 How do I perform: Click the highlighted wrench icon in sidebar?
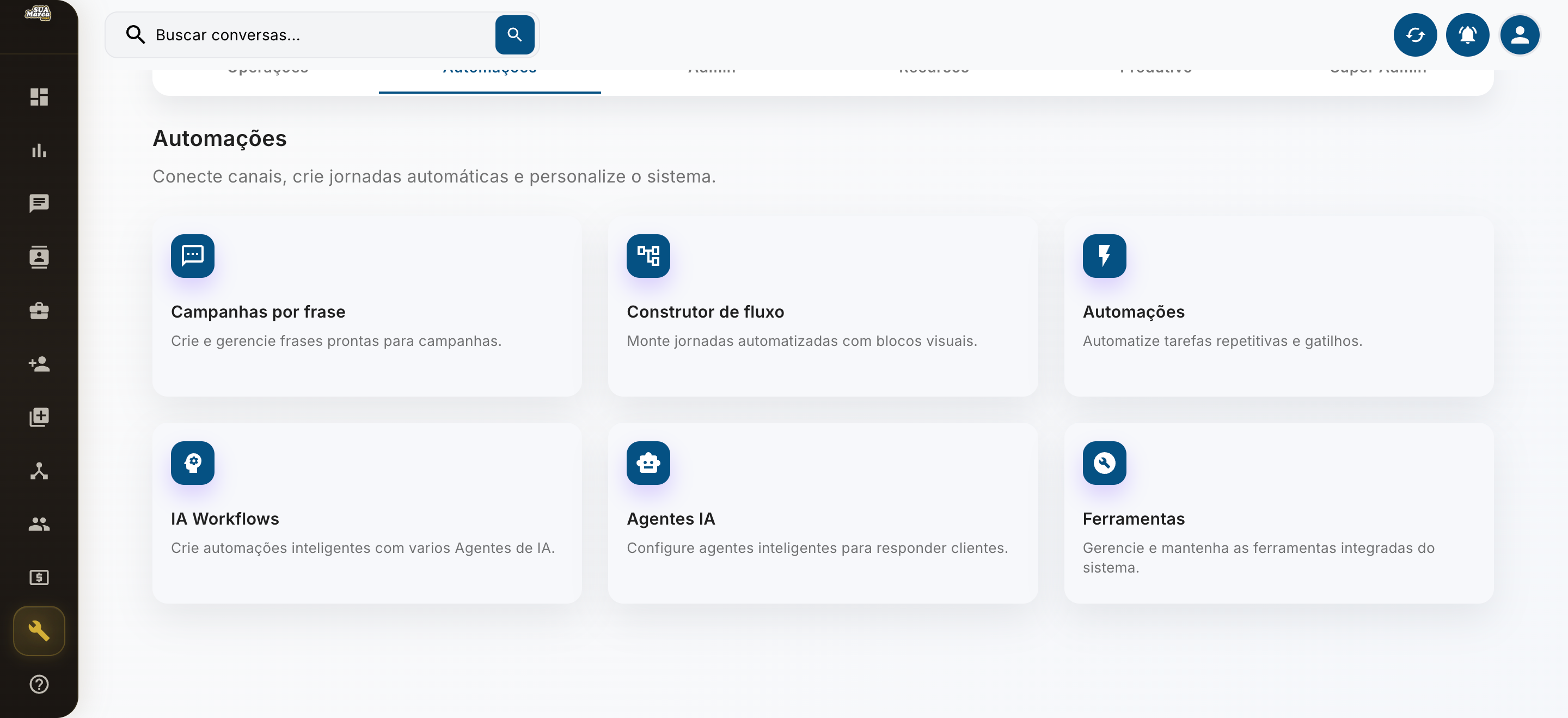(x=39, y=631)
